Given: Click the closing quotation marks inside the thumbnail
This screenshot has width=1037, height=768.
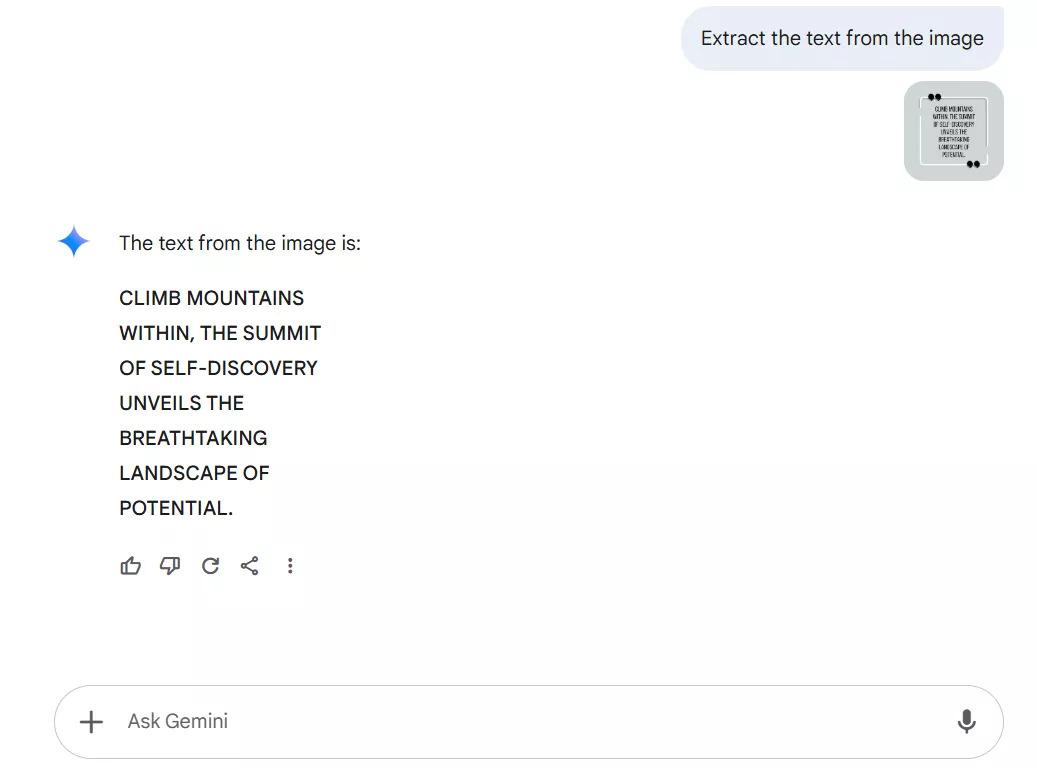Looking at the screenshot, I should [x=973, y=164].
